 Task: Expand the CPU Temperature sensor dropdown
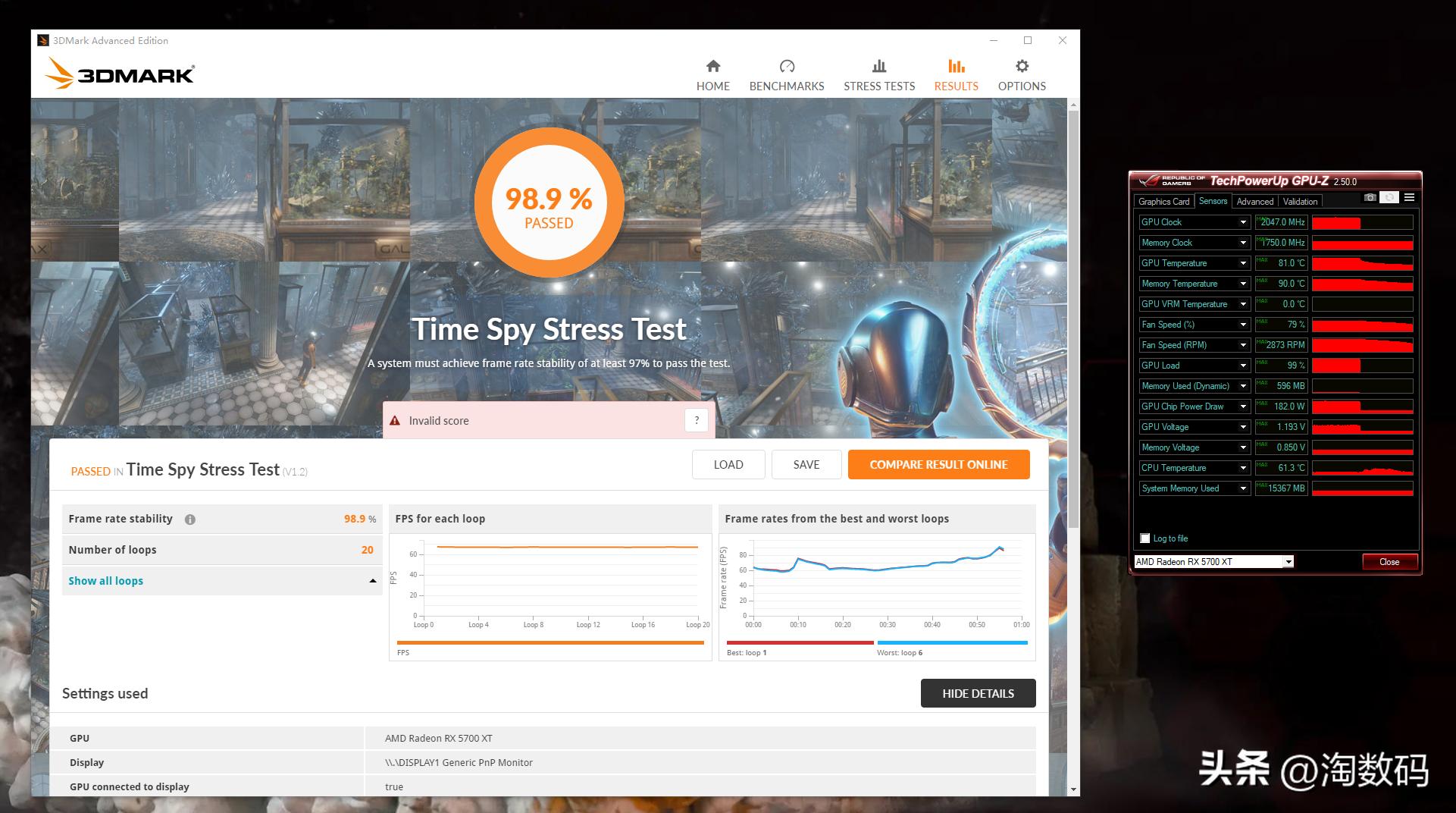pyautogui.click(x=1243, y=468)
